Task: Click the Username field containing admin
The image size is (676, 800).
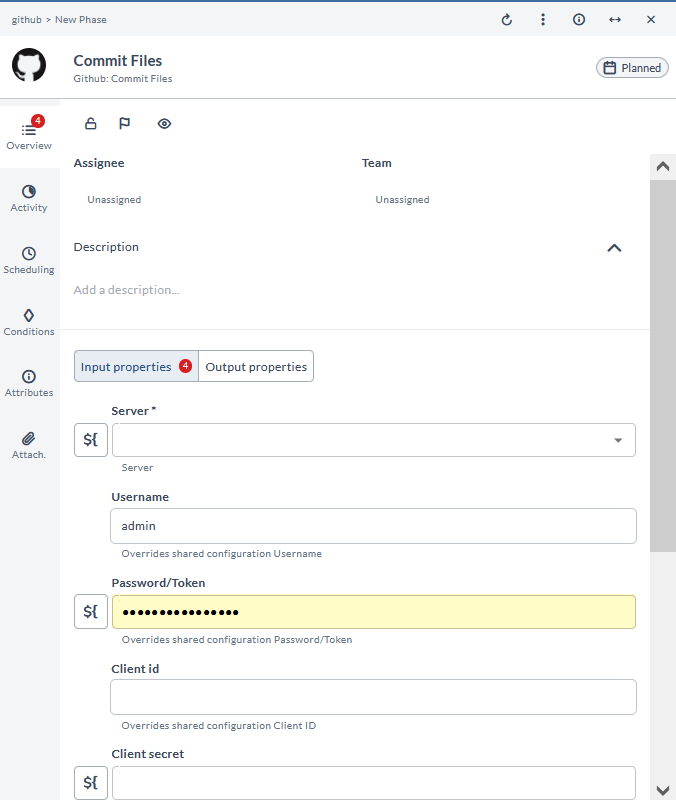Action: [x=373, y=526]
